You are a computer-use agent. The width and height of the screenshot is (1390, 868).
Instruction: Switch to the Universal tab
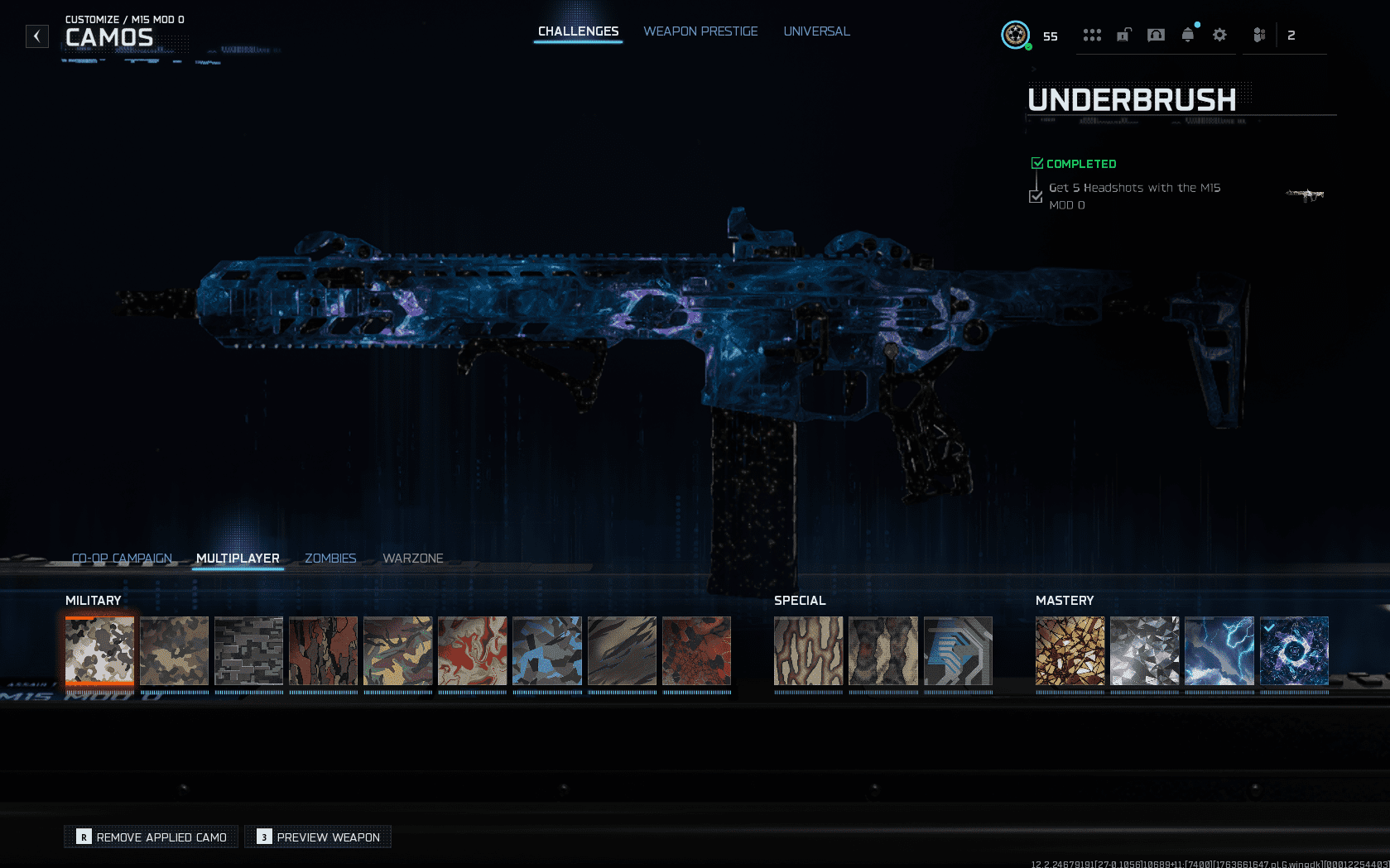(x=816, y=31)
